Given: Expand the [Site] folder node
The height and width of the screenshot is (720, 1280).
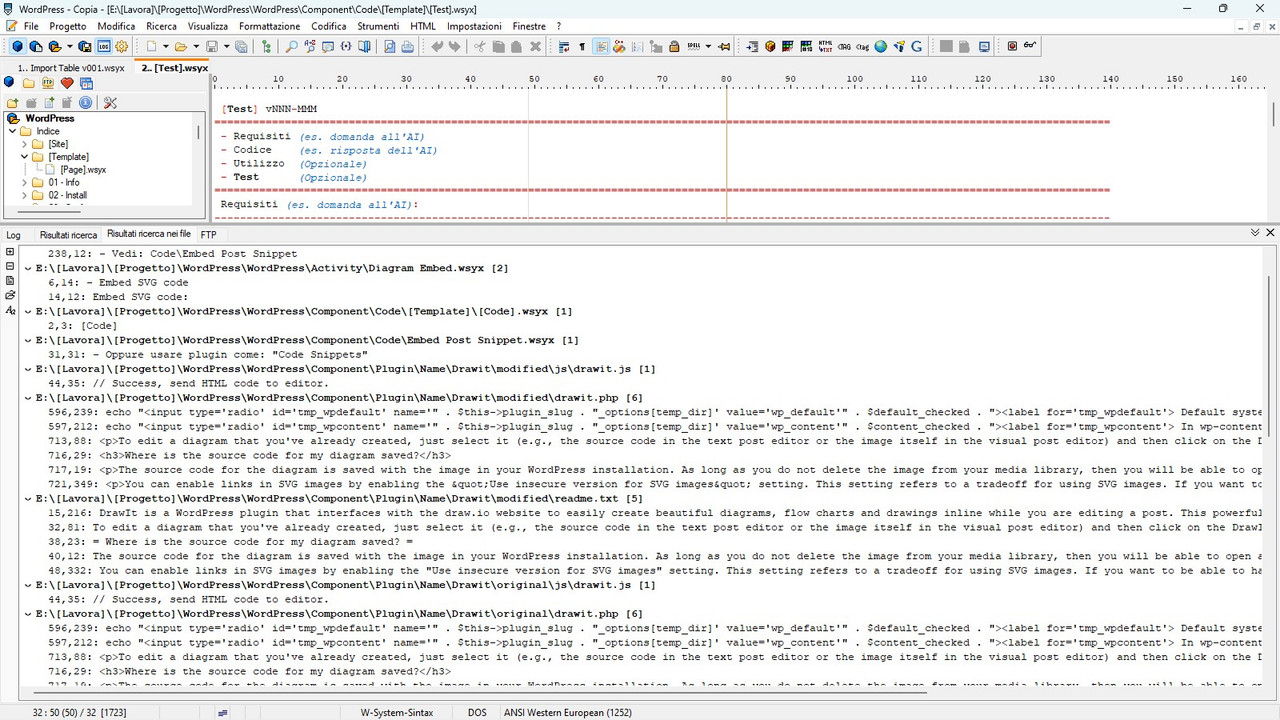Looking at the screenshot, I should coord(25,144).
